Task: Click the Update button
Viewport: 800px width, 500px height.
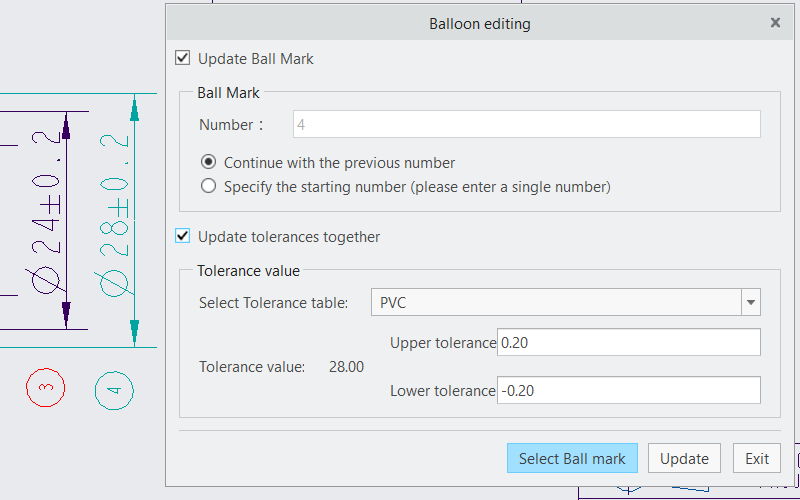Action: click(685, 458)
